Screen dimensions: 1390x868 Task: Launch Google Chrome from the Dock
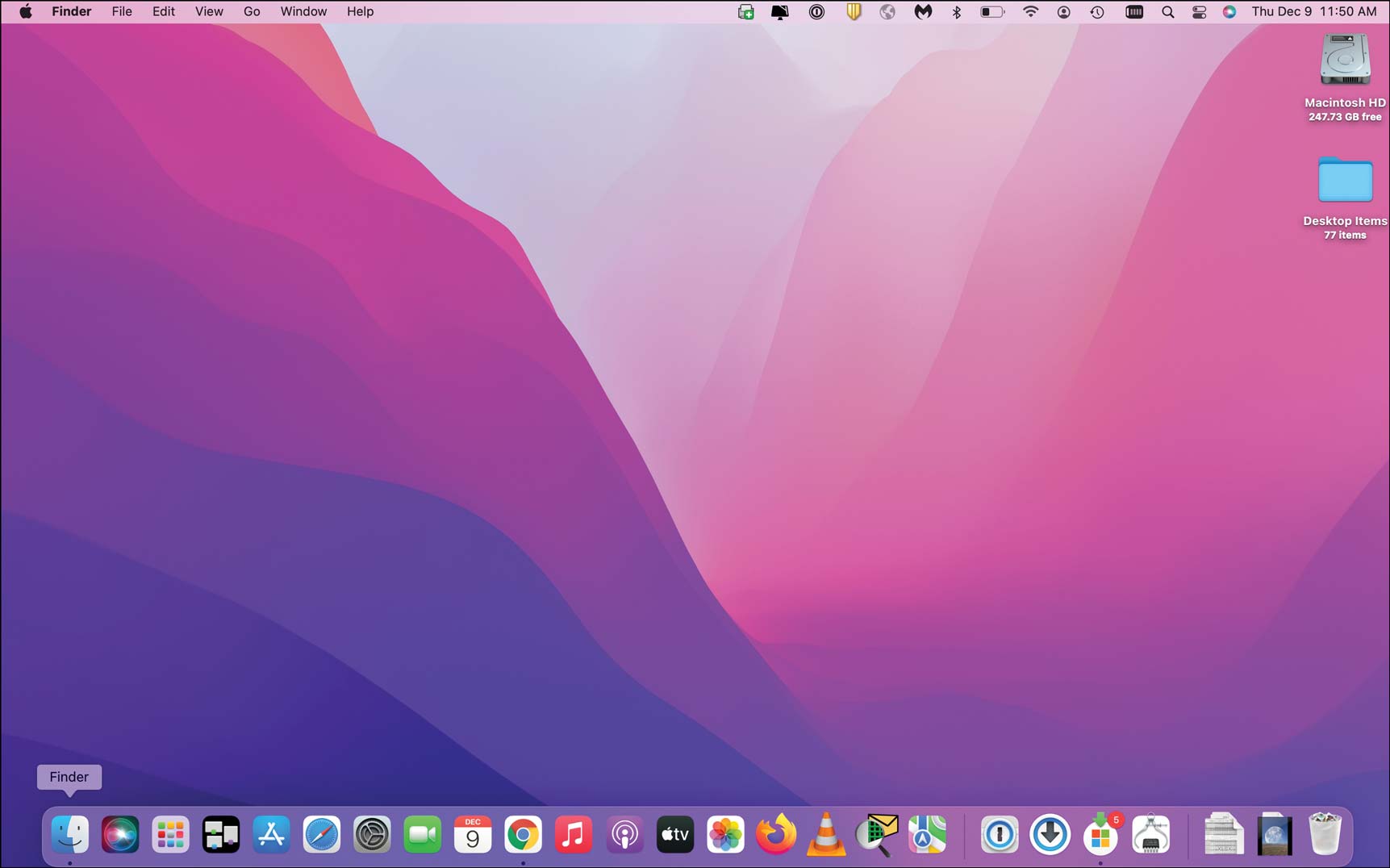click(523, 835)
